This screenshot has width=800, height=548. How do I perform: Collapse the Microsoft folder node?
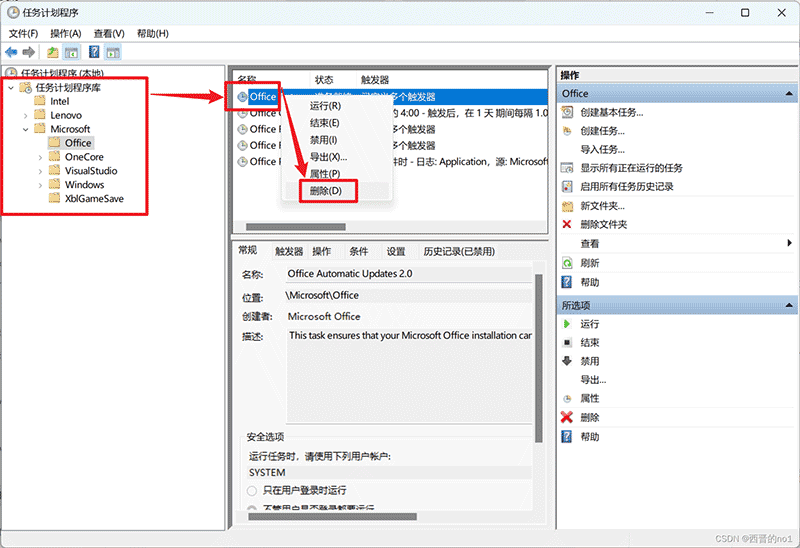pos(26,130)
